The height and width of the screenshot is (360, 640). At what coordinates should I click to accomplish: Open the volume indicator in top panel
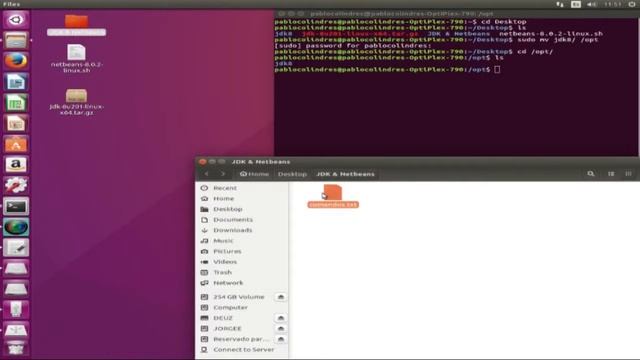(x=591, y=4)
